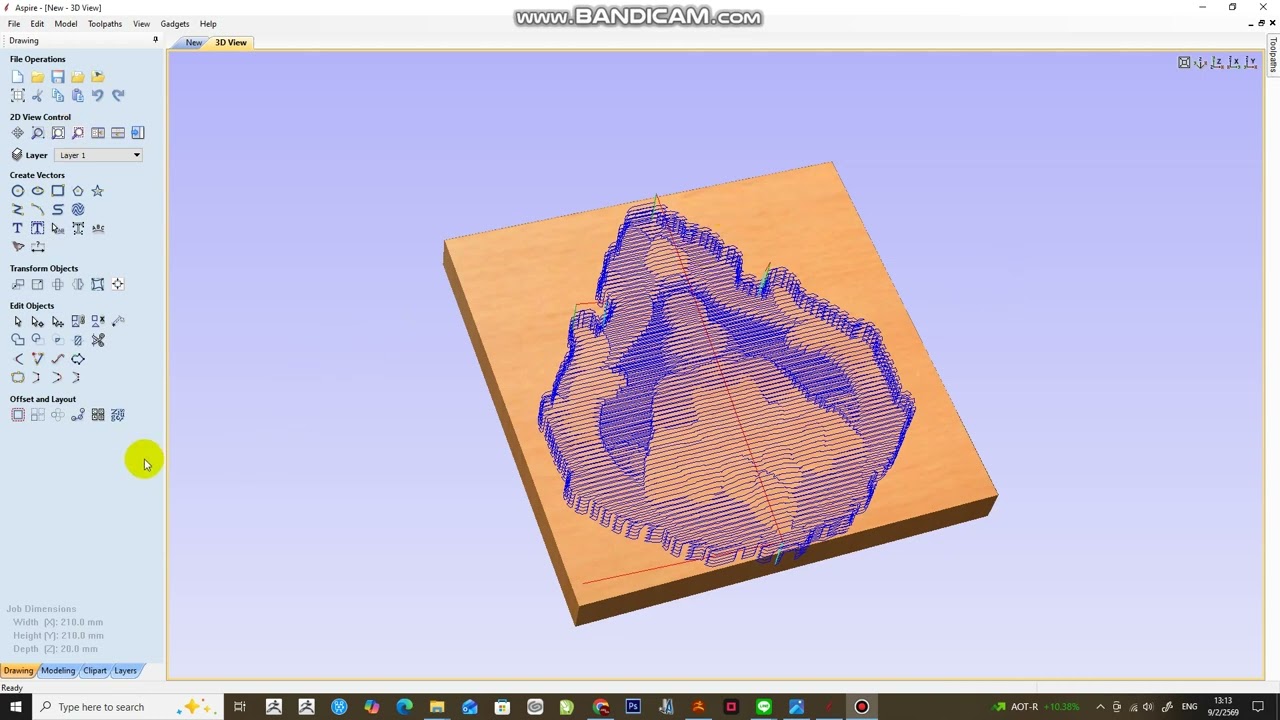
Task: Paste objects from the clipboard
Action: 77,96
